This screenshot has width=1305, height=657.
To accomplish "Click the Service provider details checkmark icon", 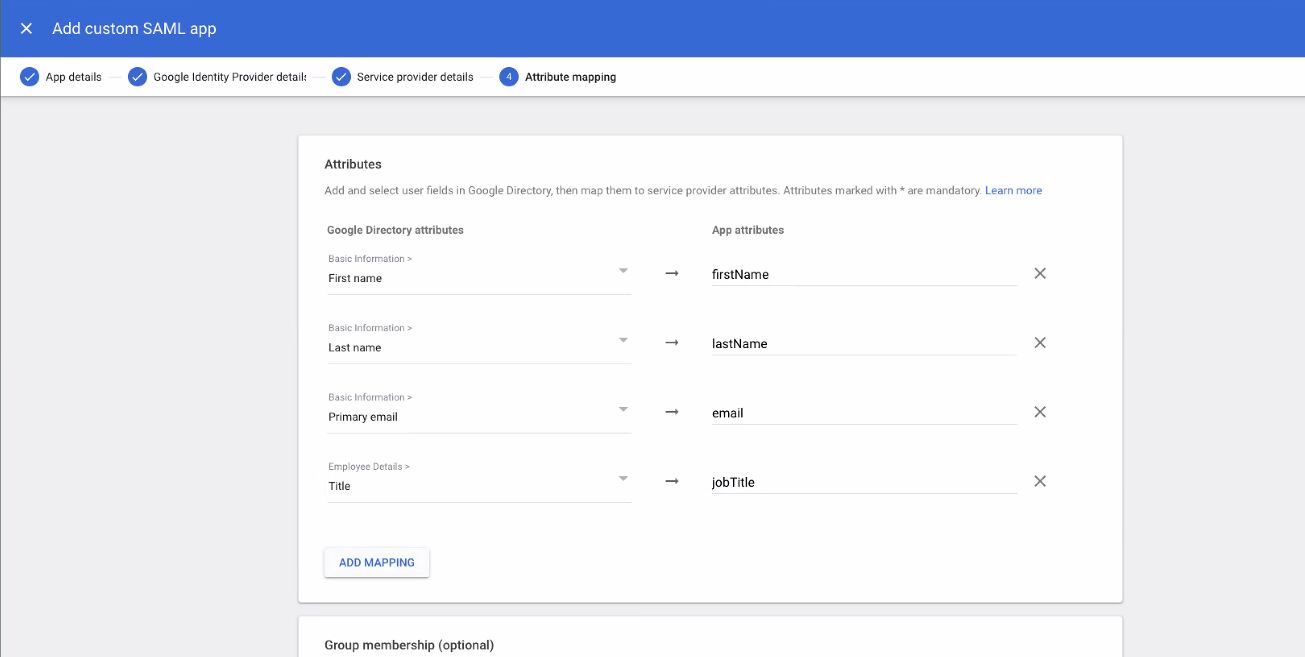I will click(341, 77).
